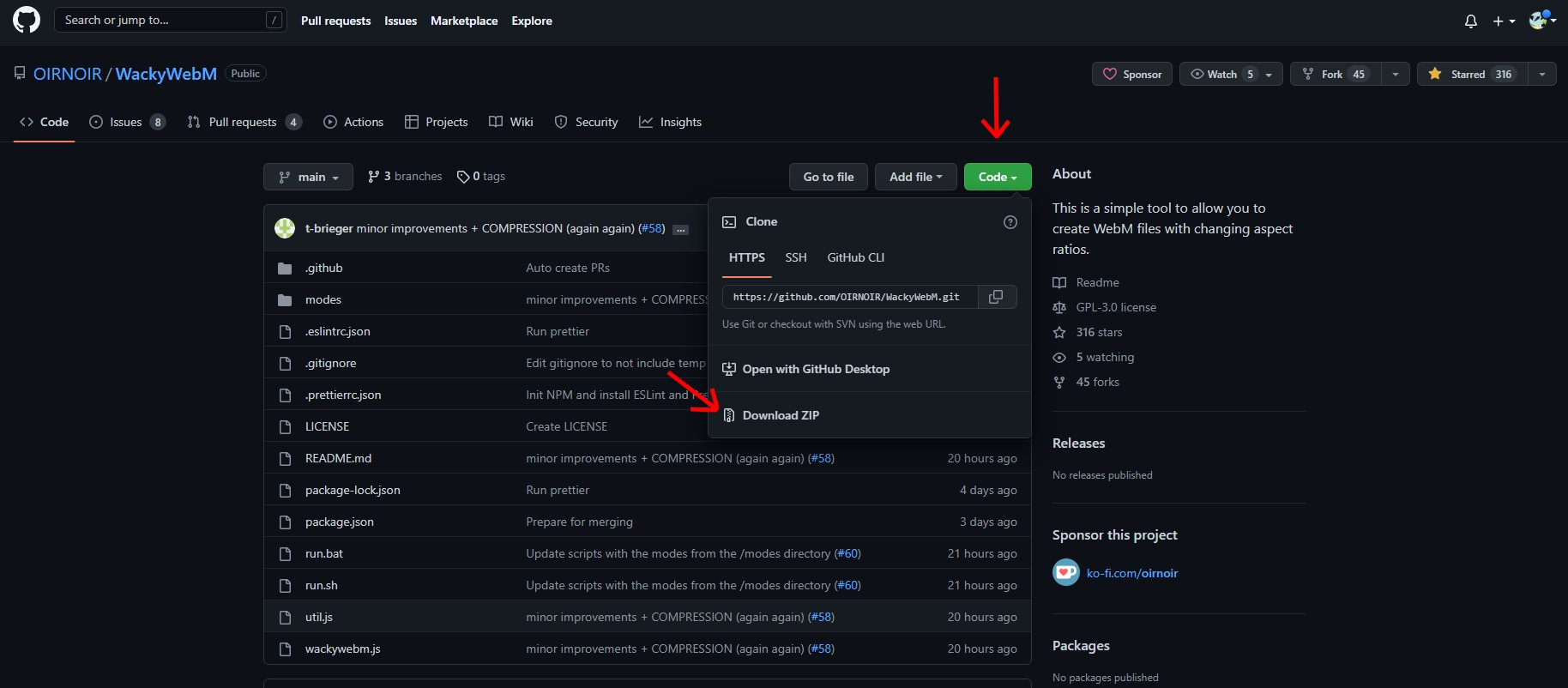View the 316 stars link
Image resolution: width=1568 pixels, height=688 pixels.
click(1088, 332)
